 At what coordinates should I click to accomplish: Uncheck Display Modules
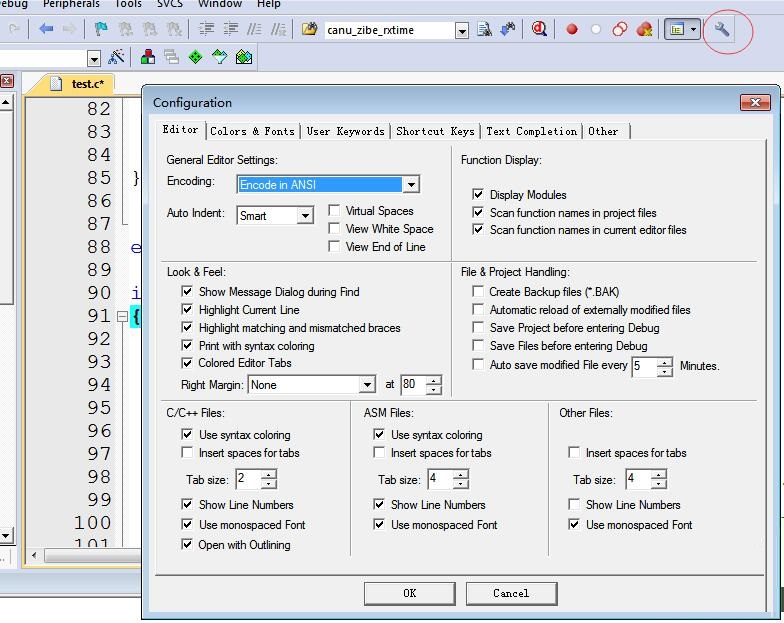point(478,194)
